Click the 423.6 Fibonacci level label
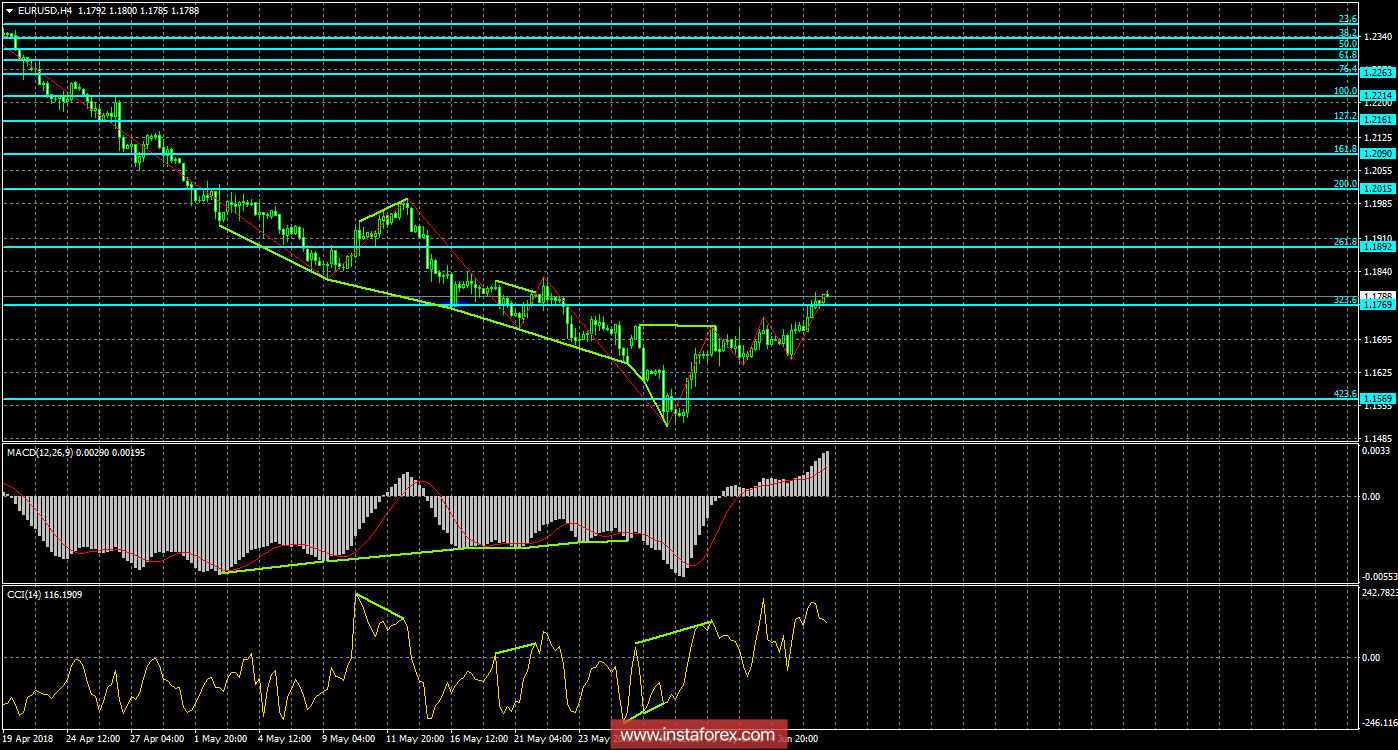This screenshot has height=750, width=1398. pos(1345,394)
